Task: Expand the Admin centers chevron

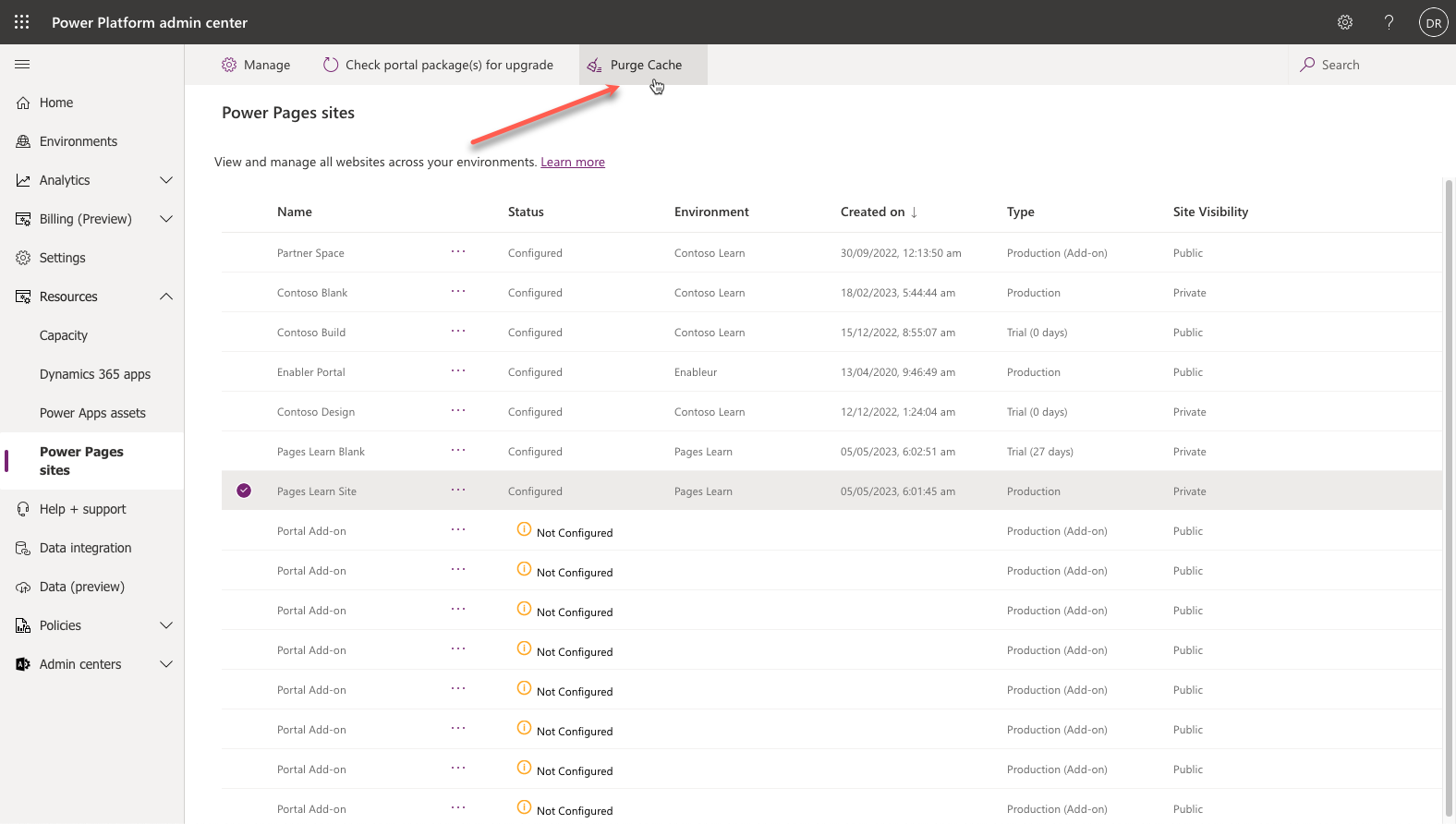Action: click(166, 664)
